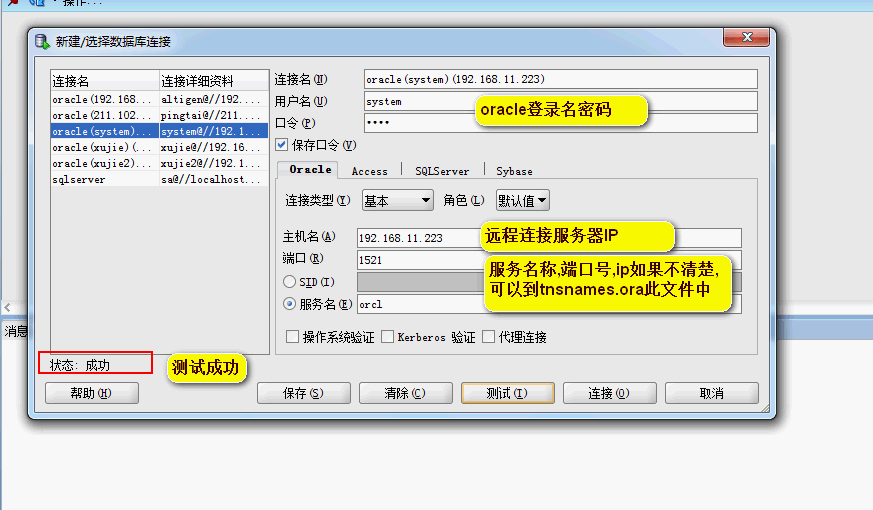873x510 pixels.
Task: Click the 消息 panel label behind dialog
Action: click(16, 331)
